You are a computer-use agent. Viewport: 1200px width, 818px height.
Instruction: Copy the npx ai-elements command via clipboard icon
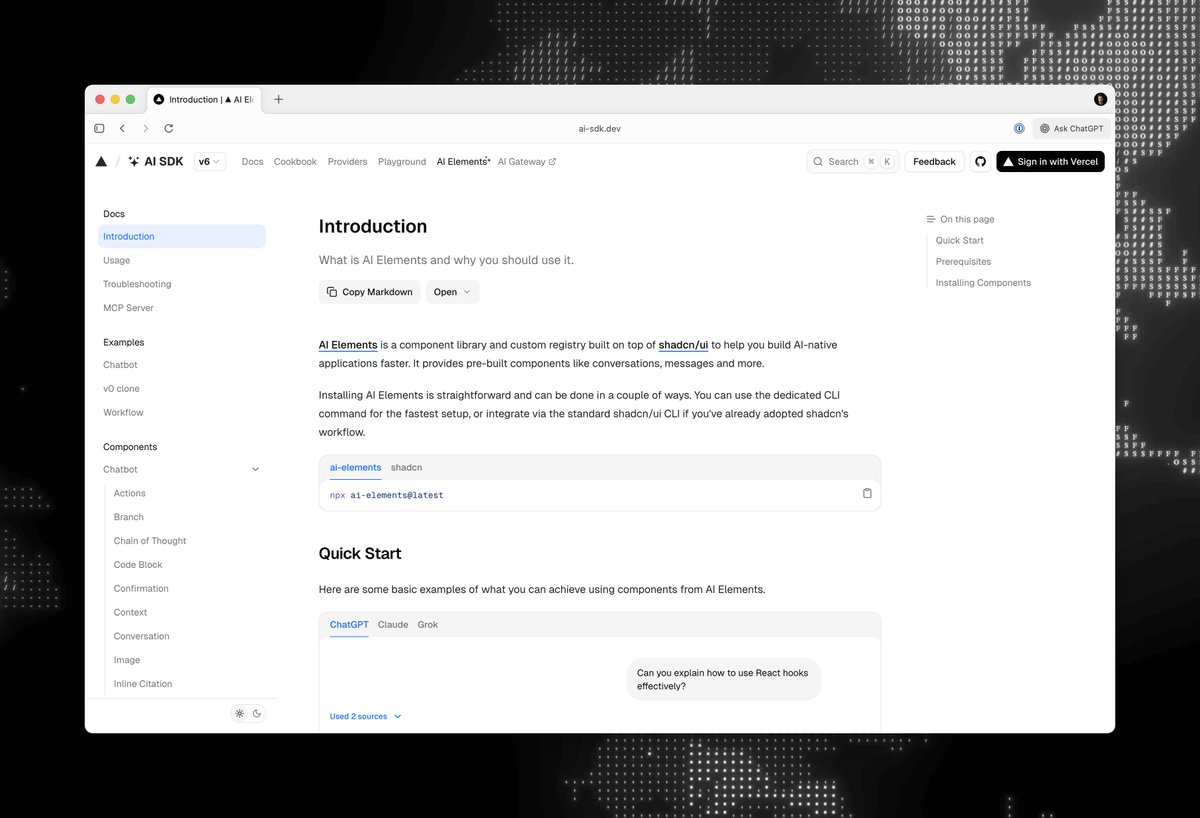pos(867,493)
